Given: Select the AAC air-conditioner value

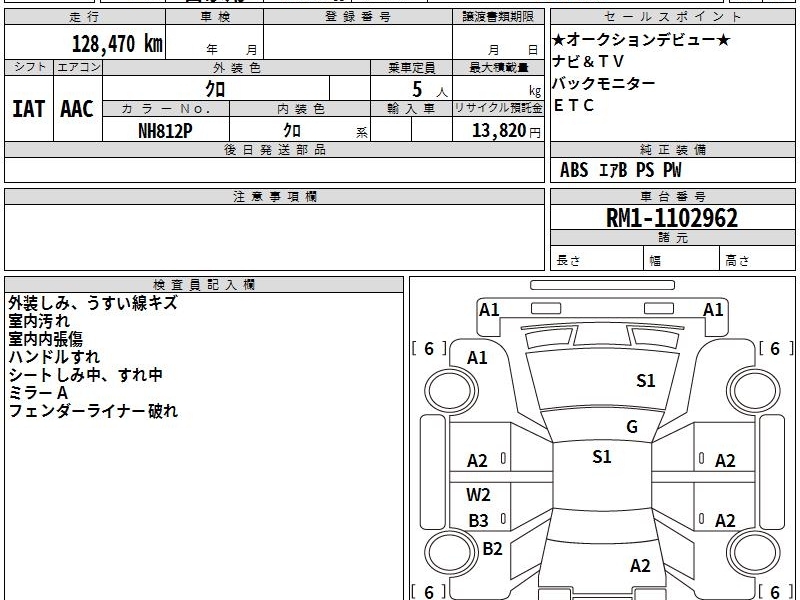Looking at the screenshot, I should pos(77,109).
